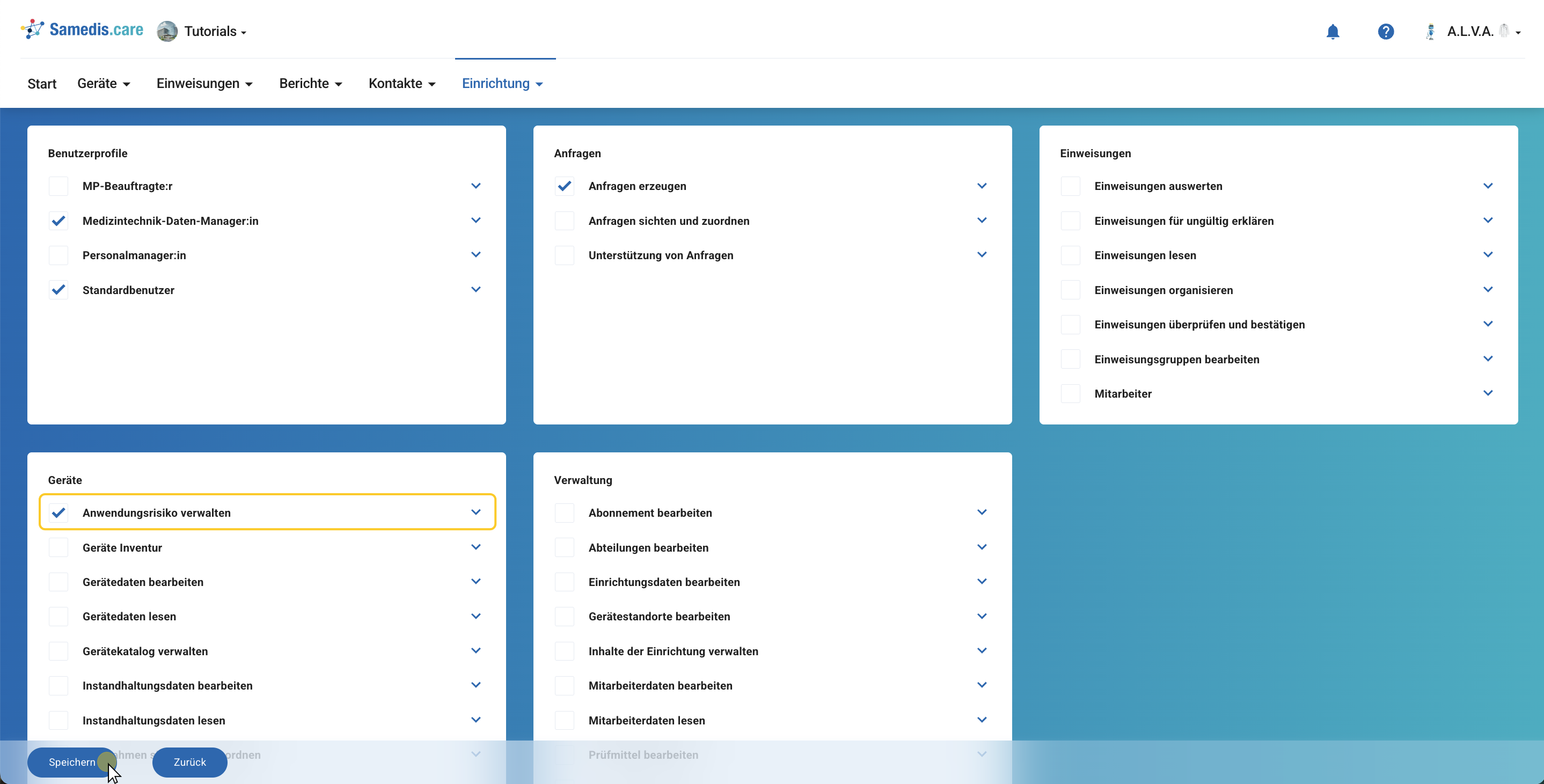Click the Samedis.care logo
Image resolution: width=1544 pixels, height=784 pixels.
pos(83,30)
